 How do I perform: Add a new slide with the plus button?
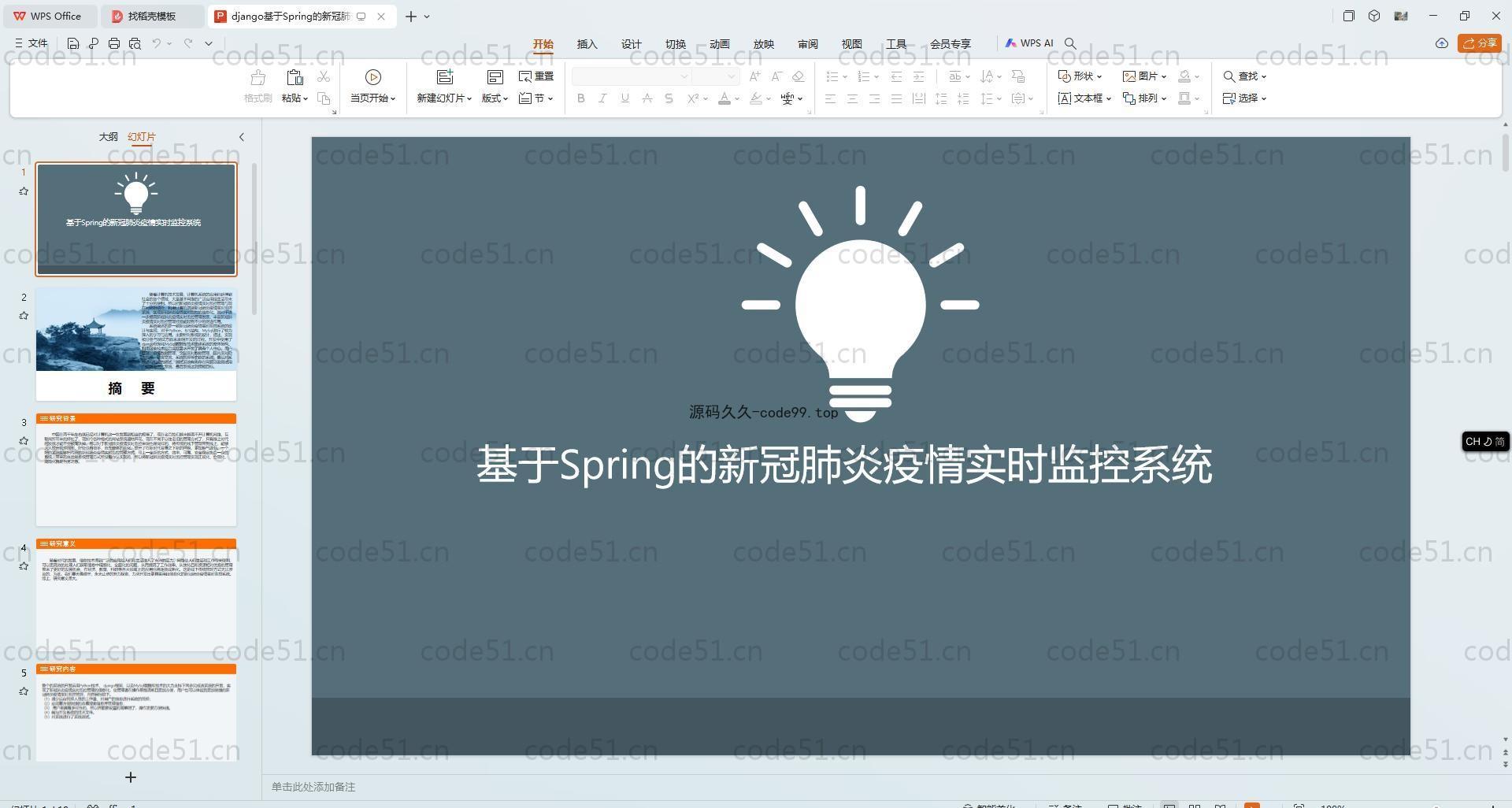pyautogui.click(x=131, y=777)
